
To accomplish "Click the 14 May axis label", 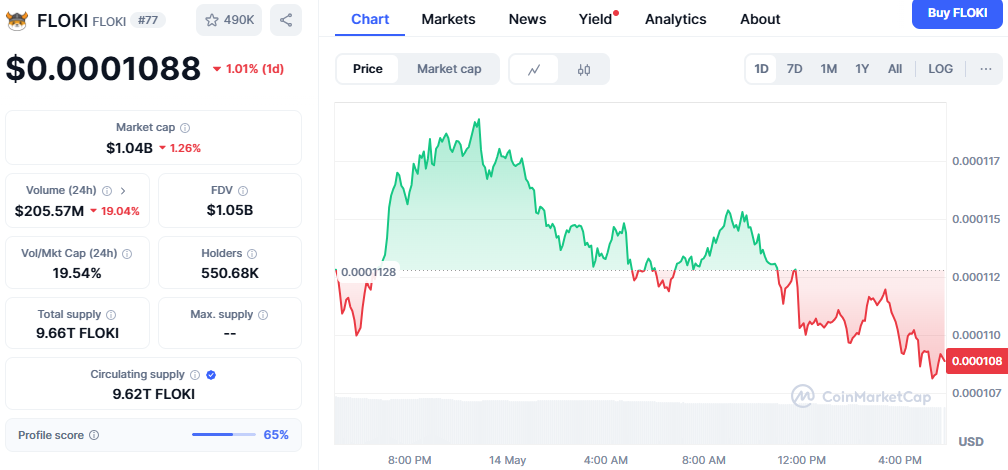I will point(507,460).
